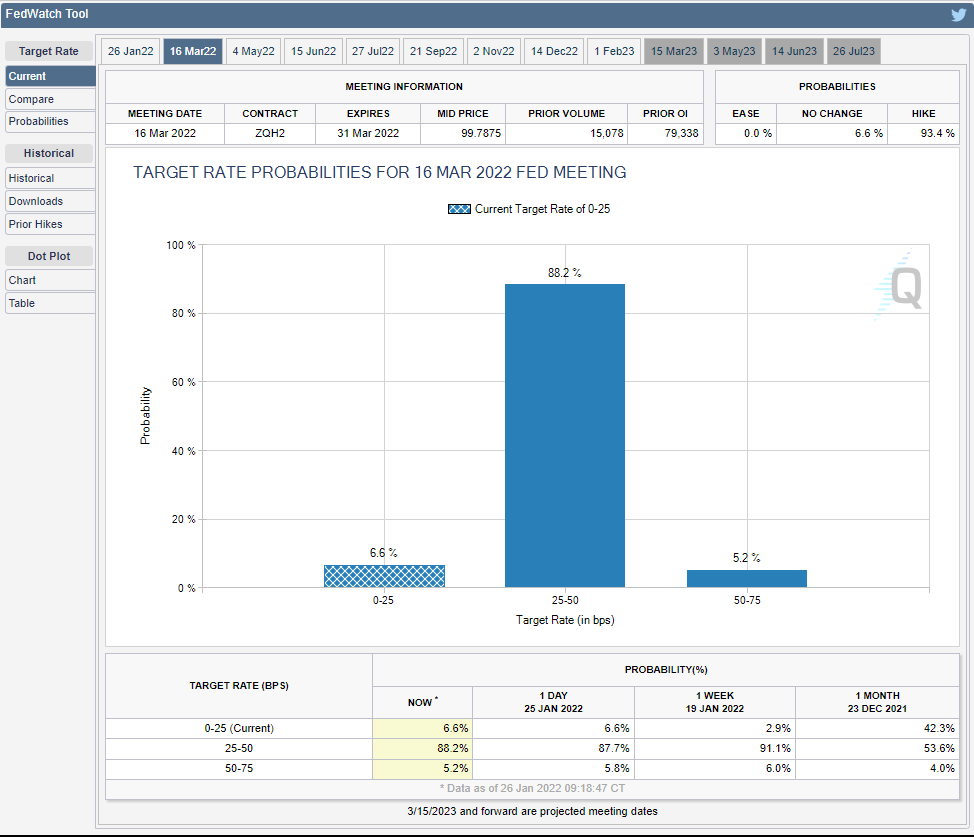The width and height of the screenshot is (974, 837).
Task: Click the hatched 0-25 bar in chart
Action: click(384, 576)
